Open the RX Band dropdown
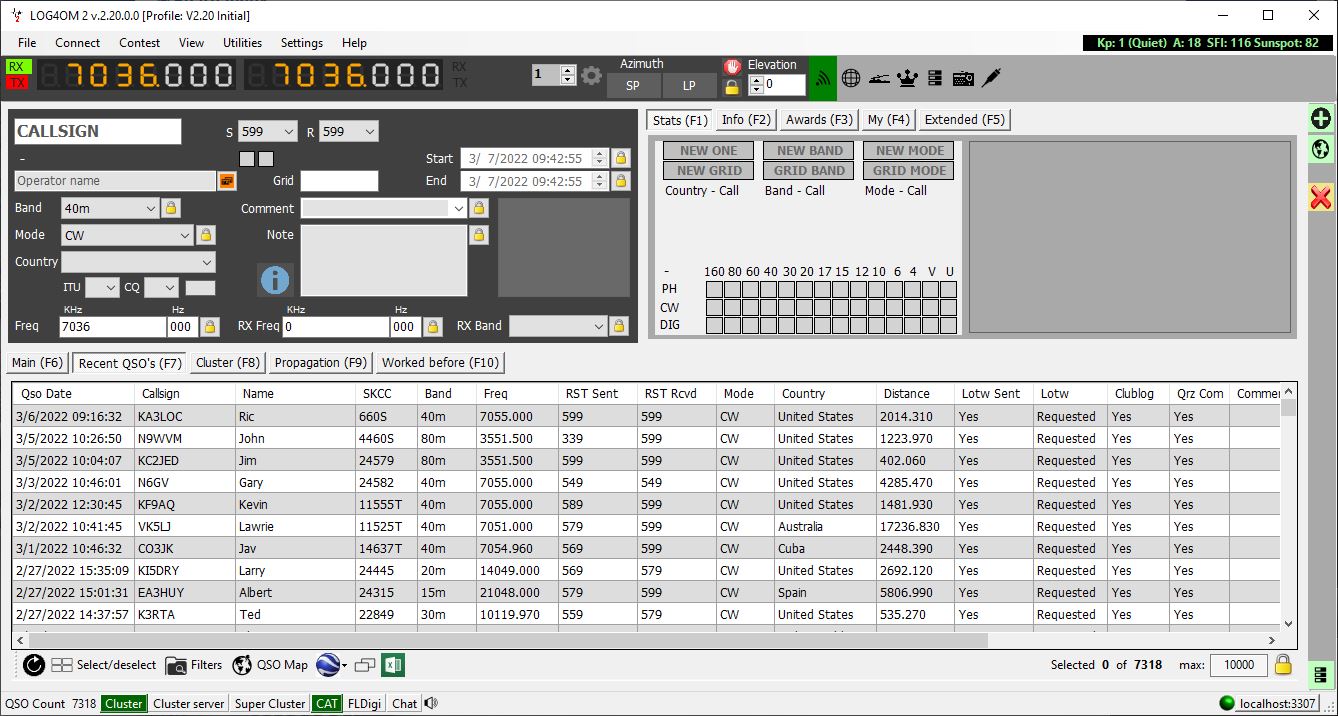This screenshot has width=1338, height=716. pyautogui.click(x=558, y=326)
